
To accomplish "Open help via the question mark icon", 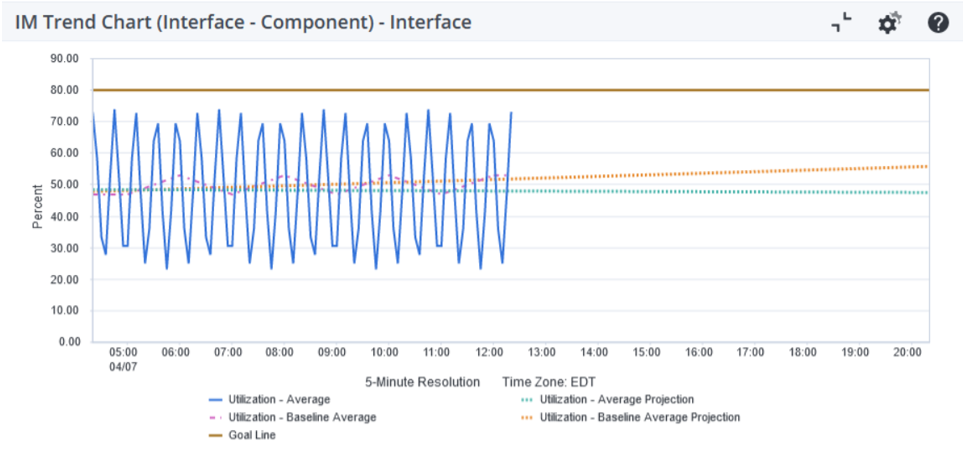I will tap(937, 22).
